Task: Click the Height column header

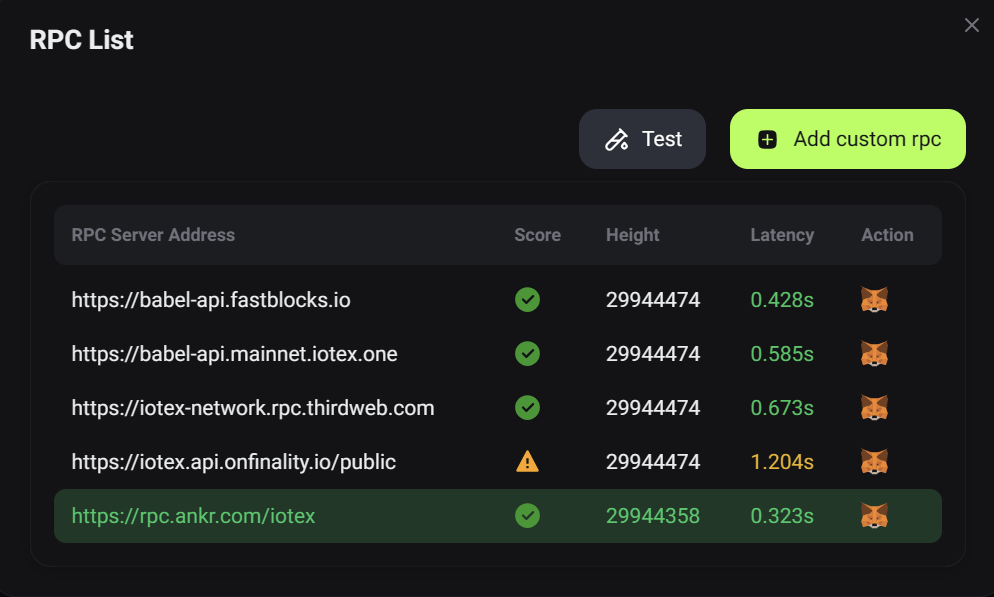Action: 632,235
